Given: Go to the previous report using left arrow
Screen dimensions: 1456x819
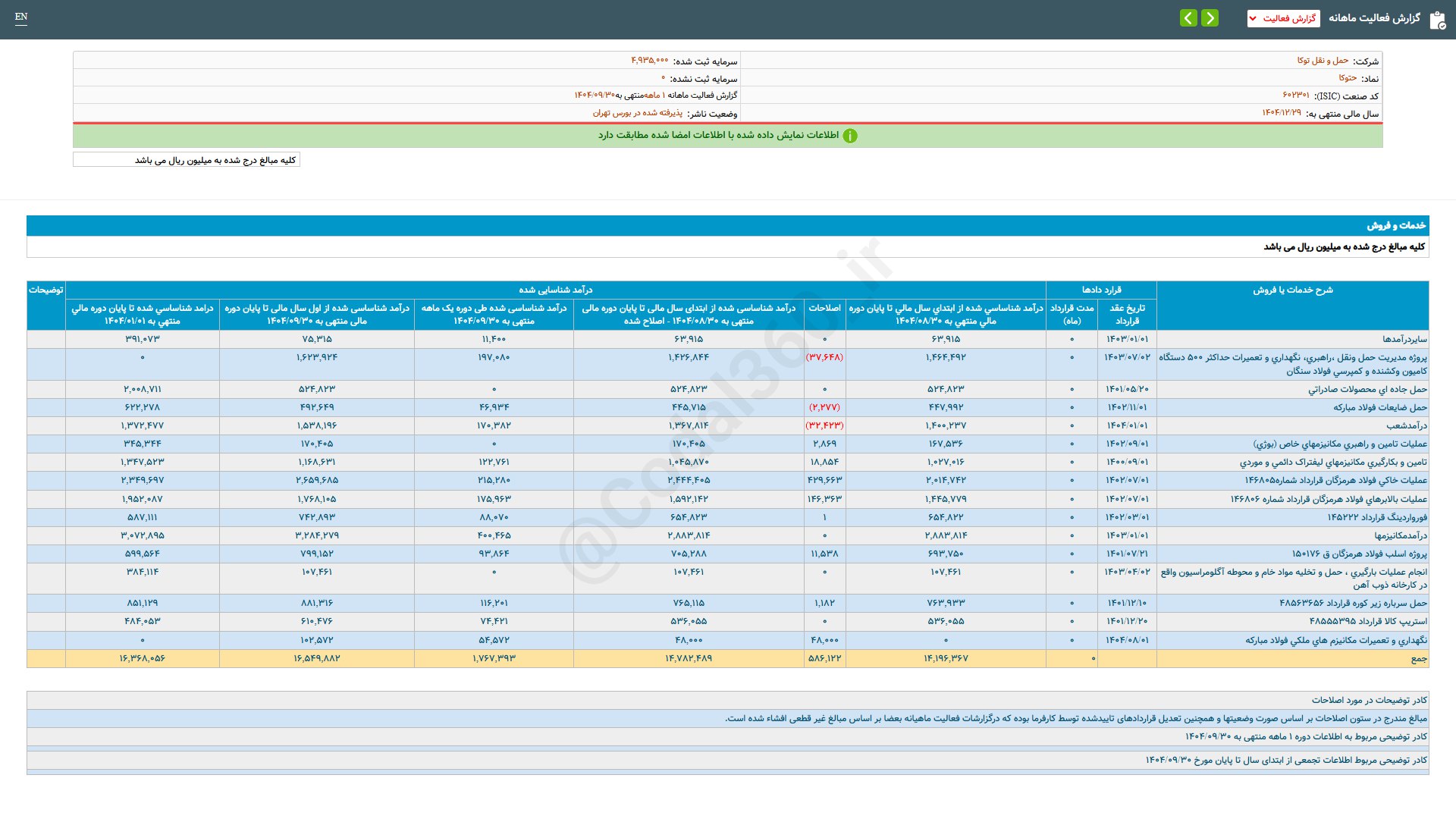Looking at the screenshot, I should tap(1188, 18).
